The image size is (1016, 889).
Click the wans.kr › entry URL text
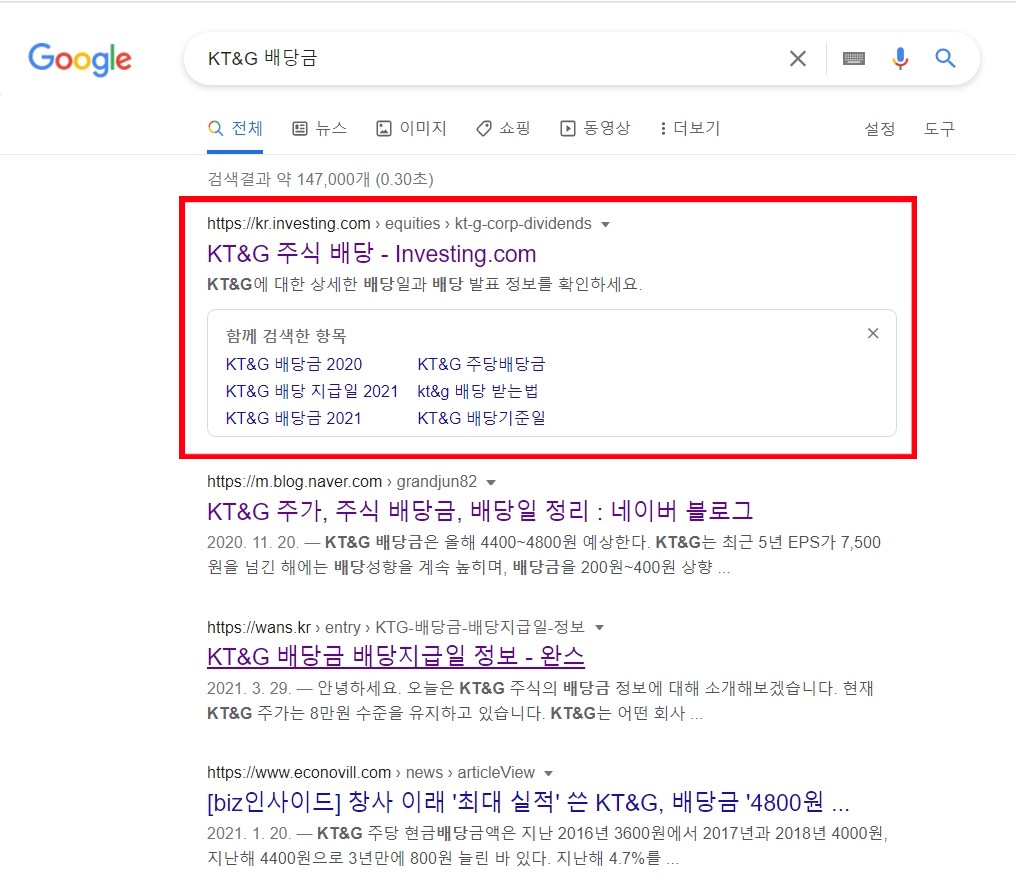pyautogui.click(x=396, y=627)
